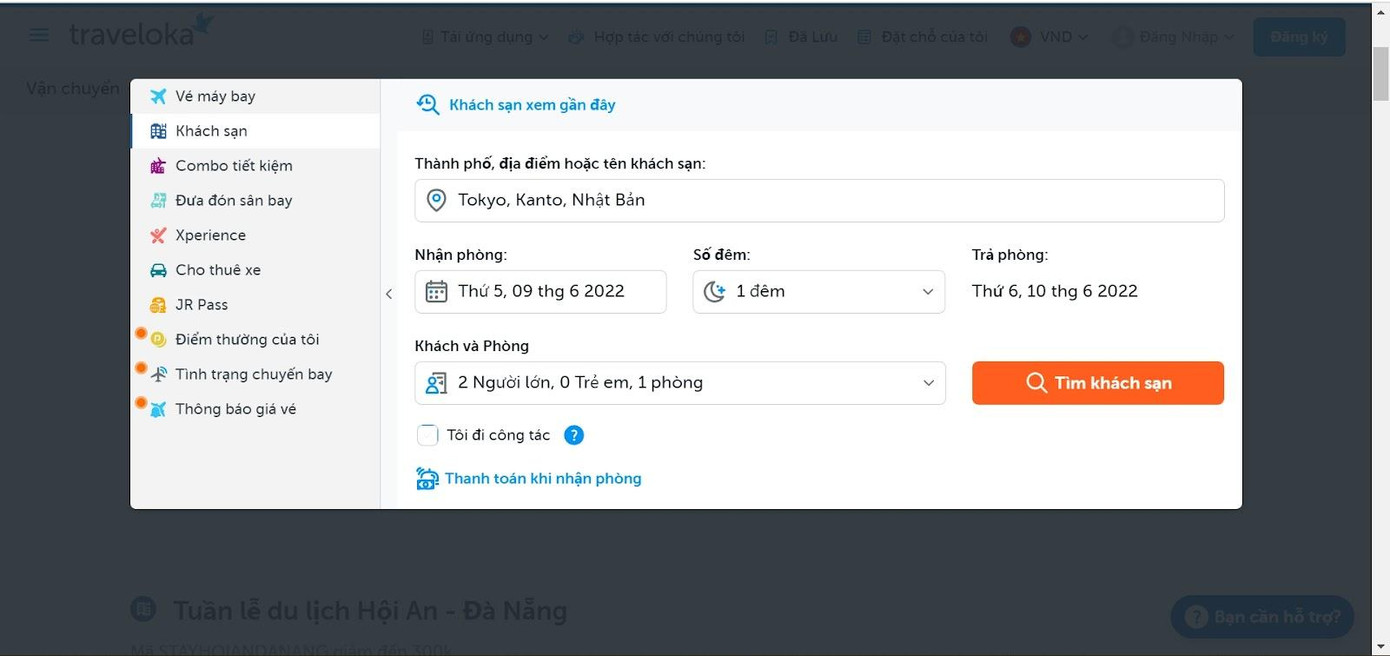This screenshot has width=1390, height=656.
Task: Open the Khách và Phòng dropdown
Action: point(680,383)
